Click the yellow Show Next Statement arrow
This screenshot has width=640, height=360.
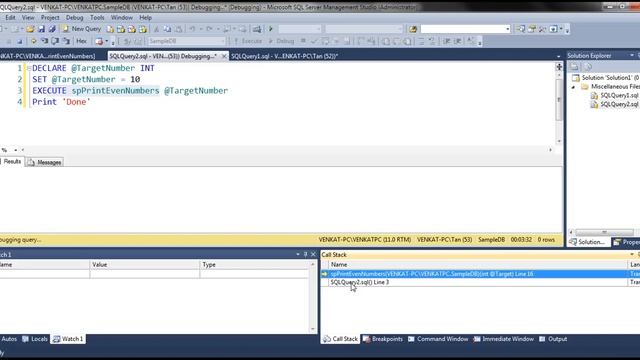pos(33,41)
